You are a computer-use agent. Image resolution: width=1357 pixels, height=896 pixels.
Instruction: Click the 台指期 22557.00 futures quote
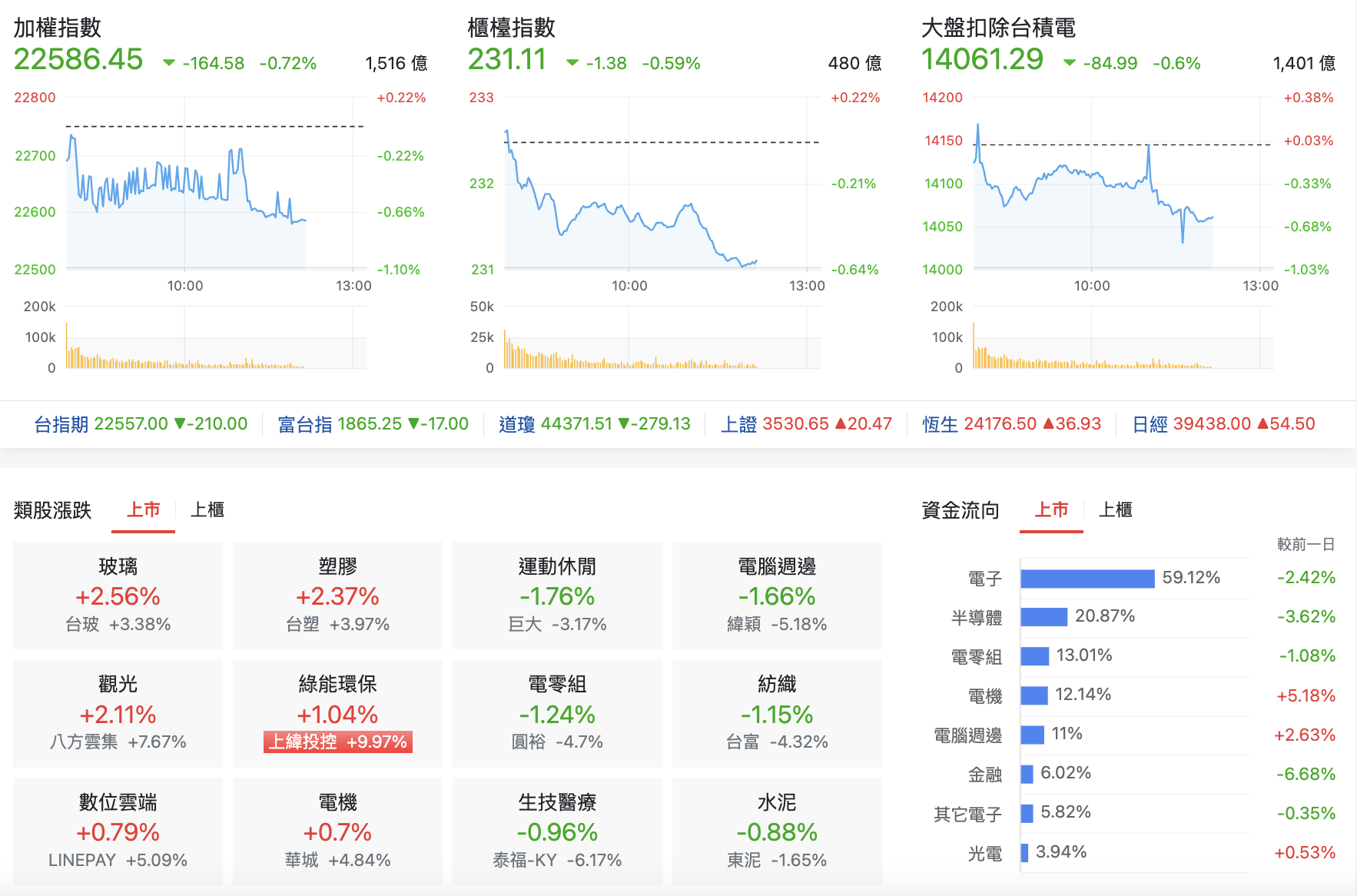(141, 423)
